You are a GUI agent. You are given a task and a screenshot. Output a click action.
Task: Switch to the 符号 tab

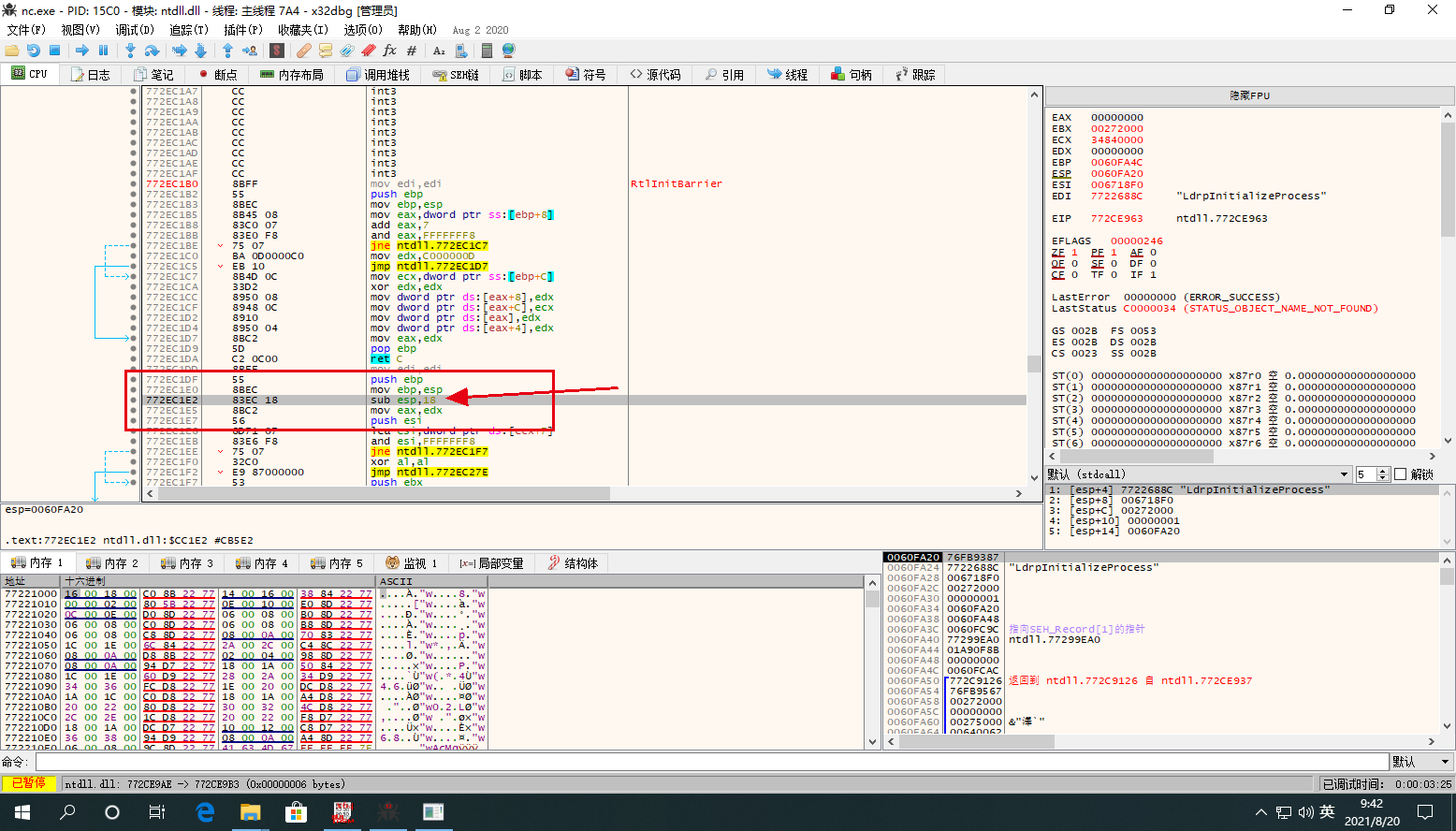click(x=586, y=74)
